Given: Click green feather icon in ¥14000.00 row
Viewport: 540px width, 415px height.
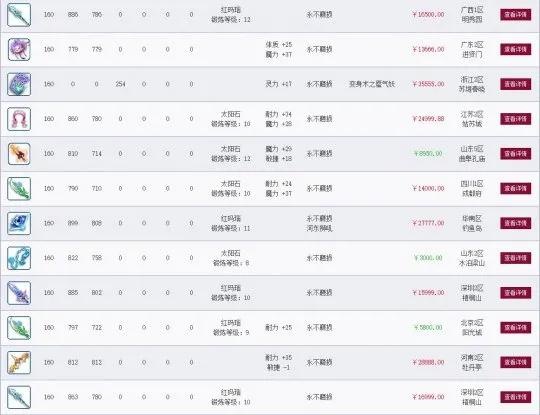Looking at the screenshot, I should coord(19,188).
